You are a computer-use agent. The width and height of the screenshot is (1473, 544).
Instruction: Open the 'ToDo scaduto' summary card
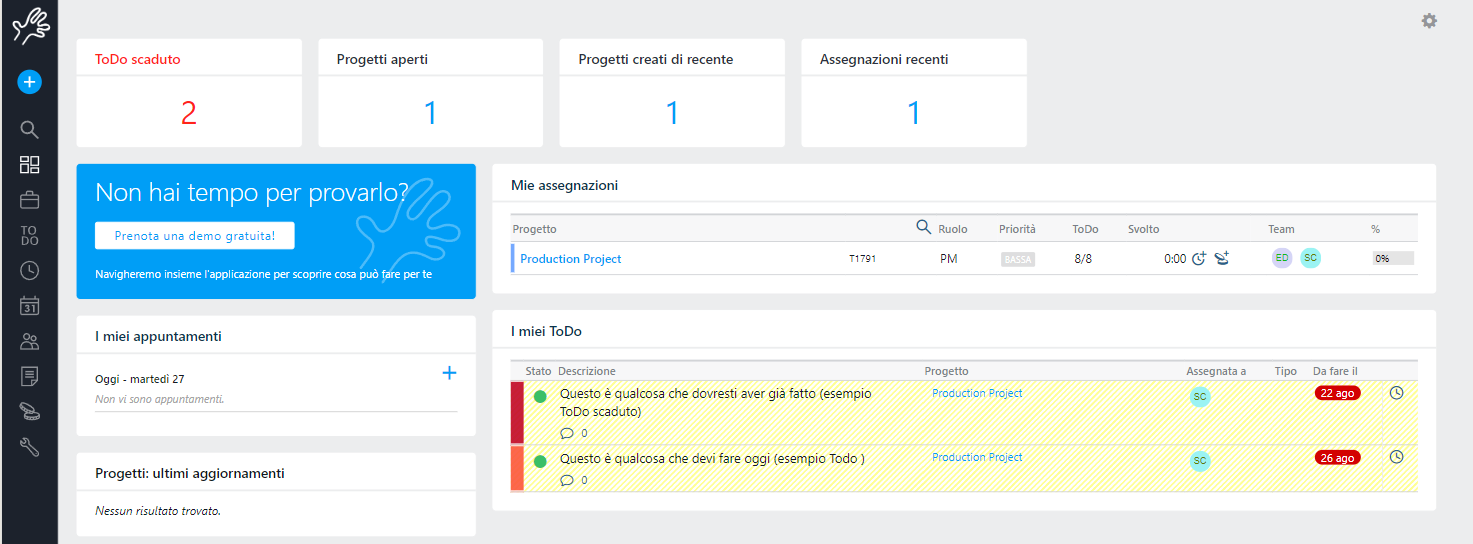point(189,93)
